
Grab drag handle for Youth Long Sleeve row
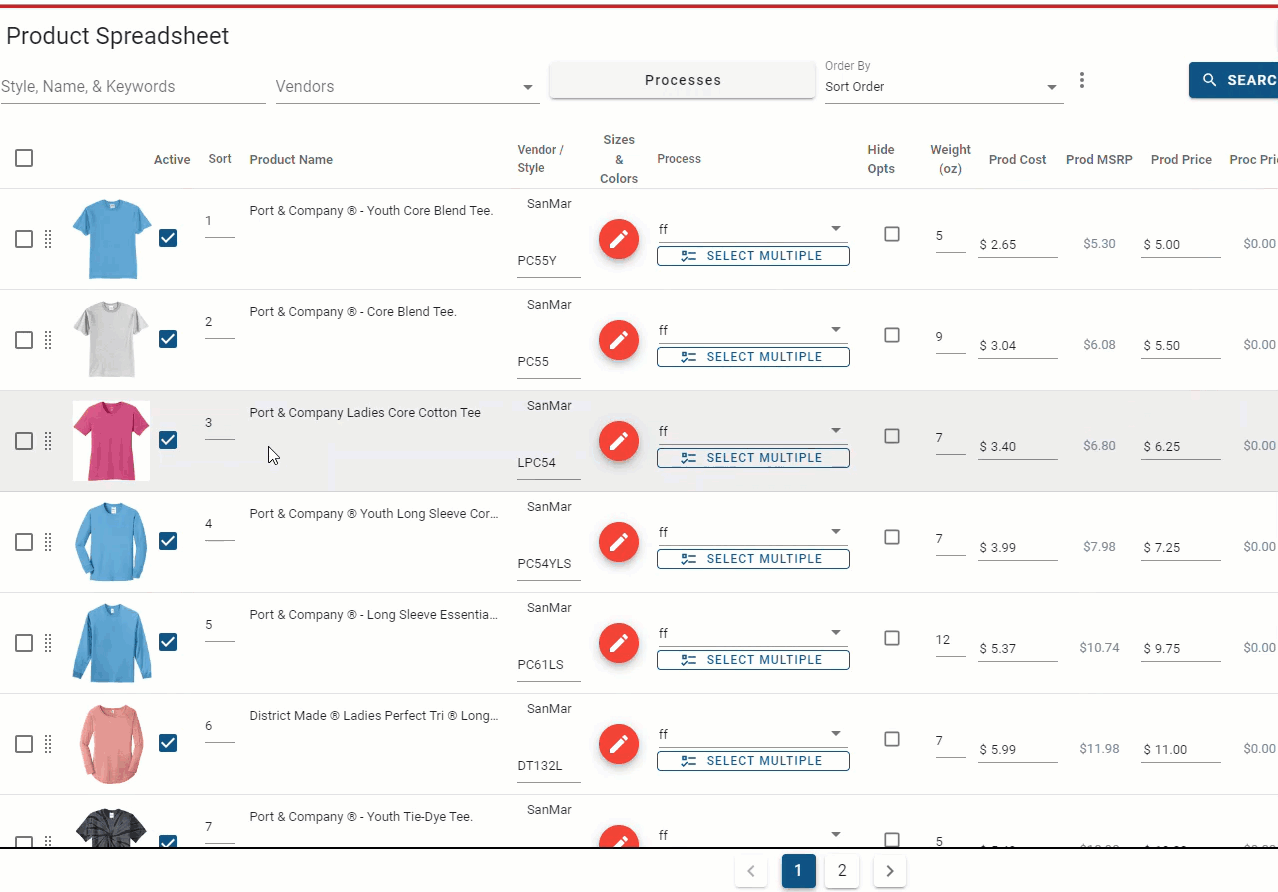pyautogui.click(x=48, y=542)
